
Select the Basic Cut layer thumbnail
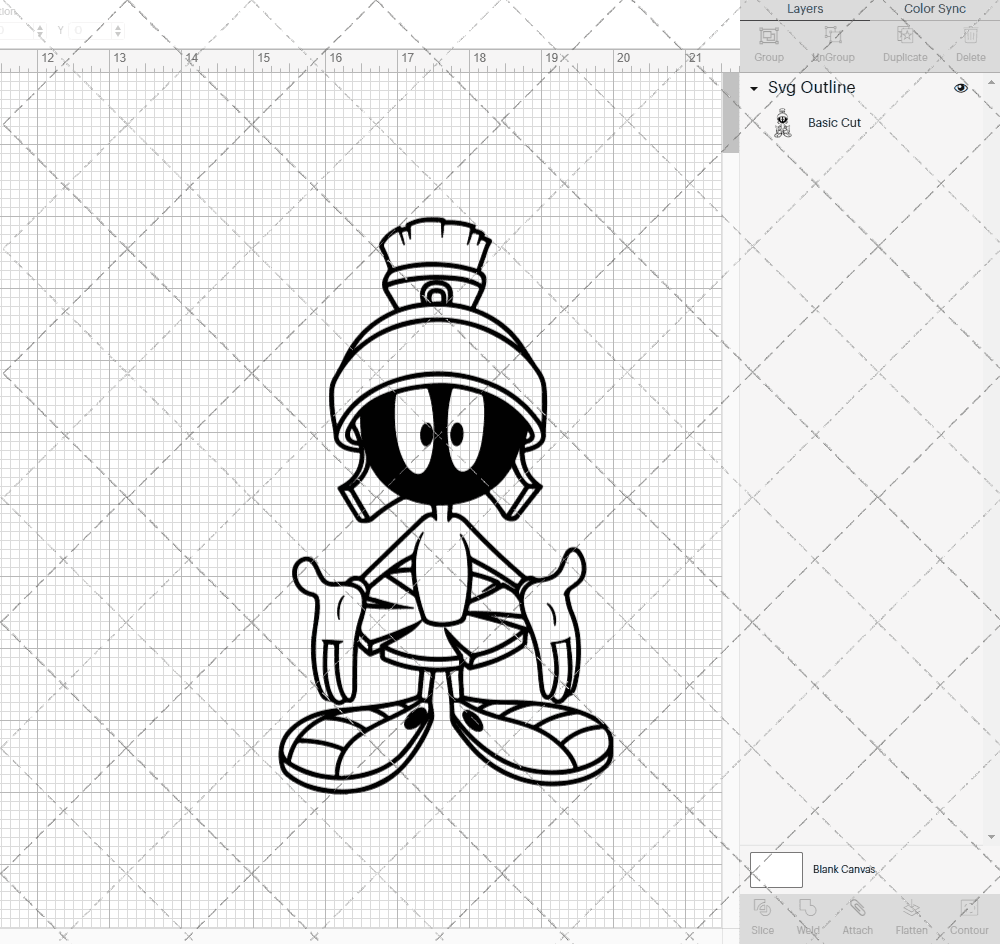pyautogui.click(x=783, y=123)
